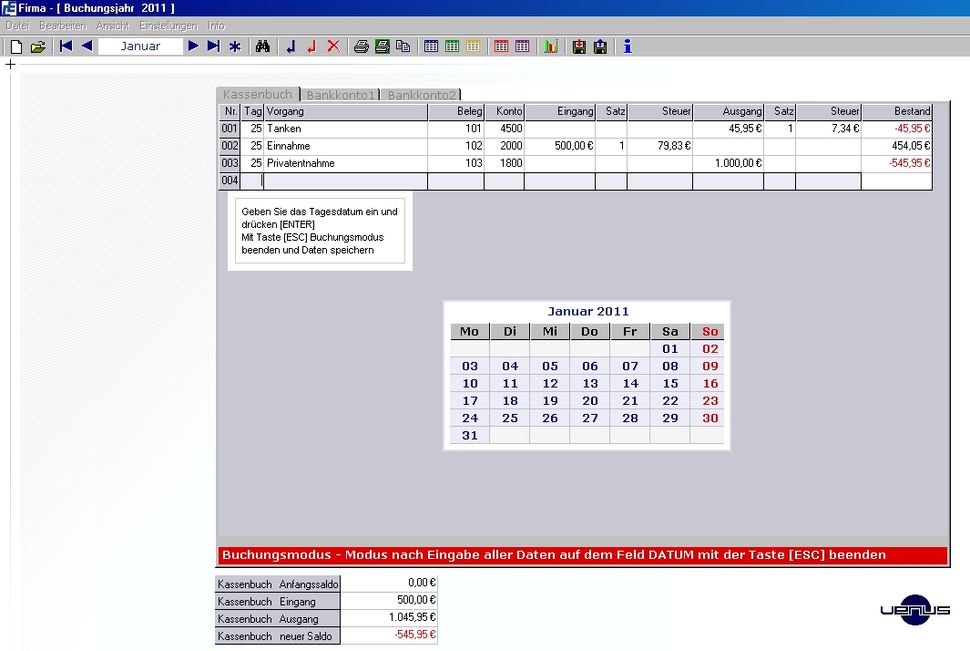Click the Bestand column header

click(897, 111)
